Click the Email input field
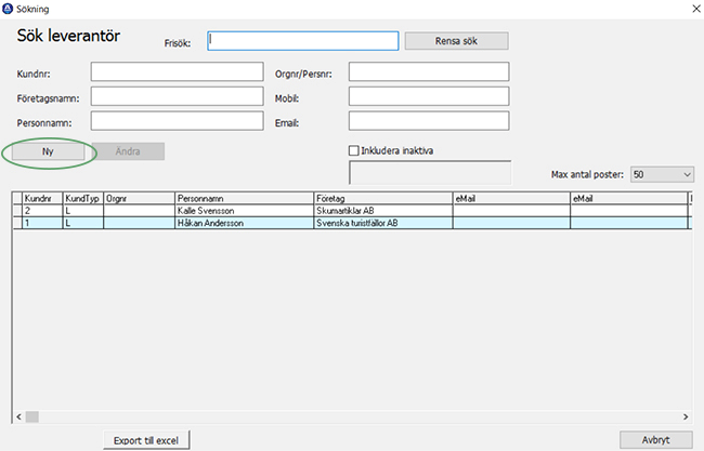Viewport: 704px width, 451px height. (429, 121)
